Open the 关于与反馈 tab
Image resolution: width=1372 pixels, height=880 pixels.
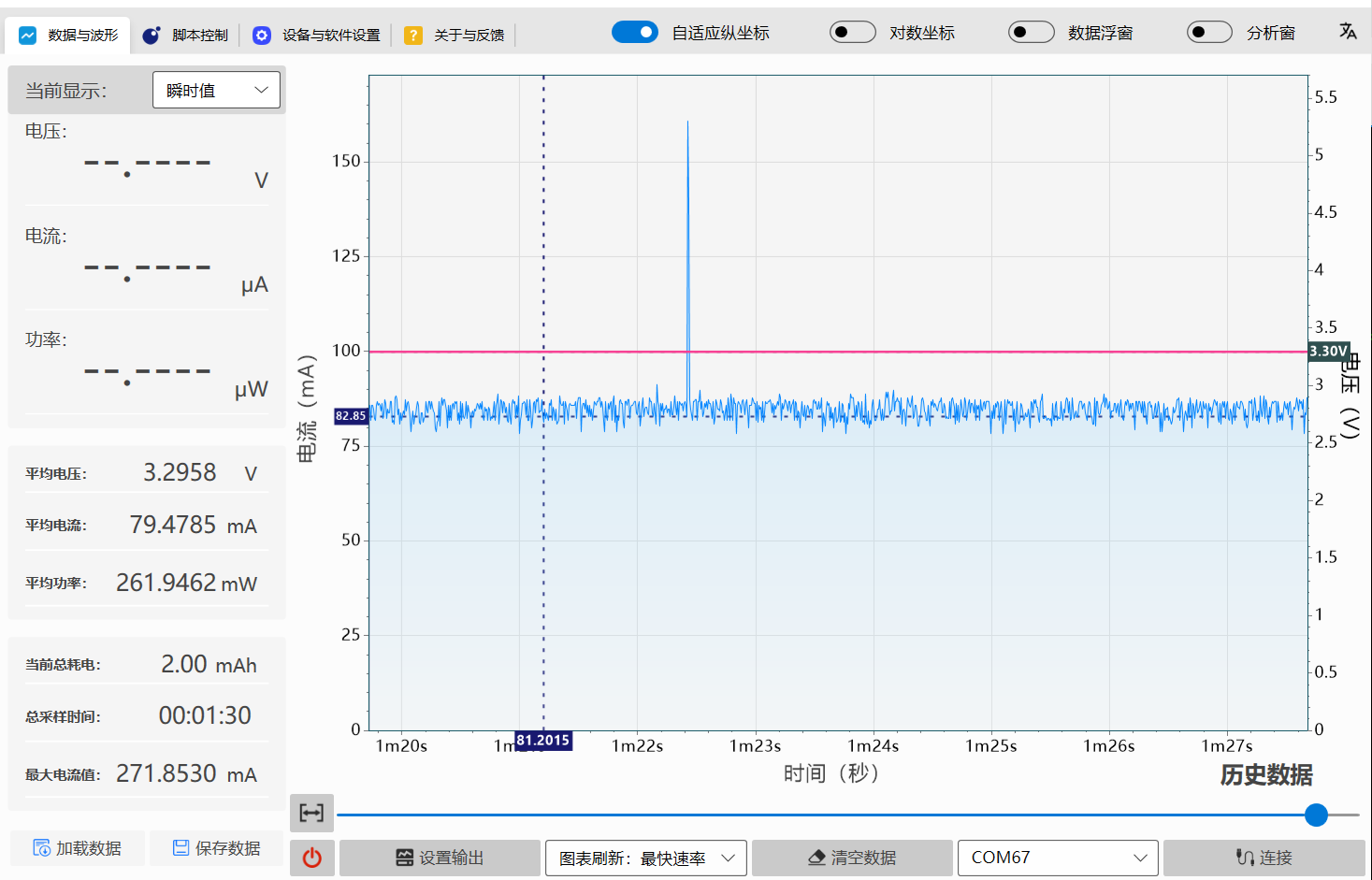tap(455, 36)
